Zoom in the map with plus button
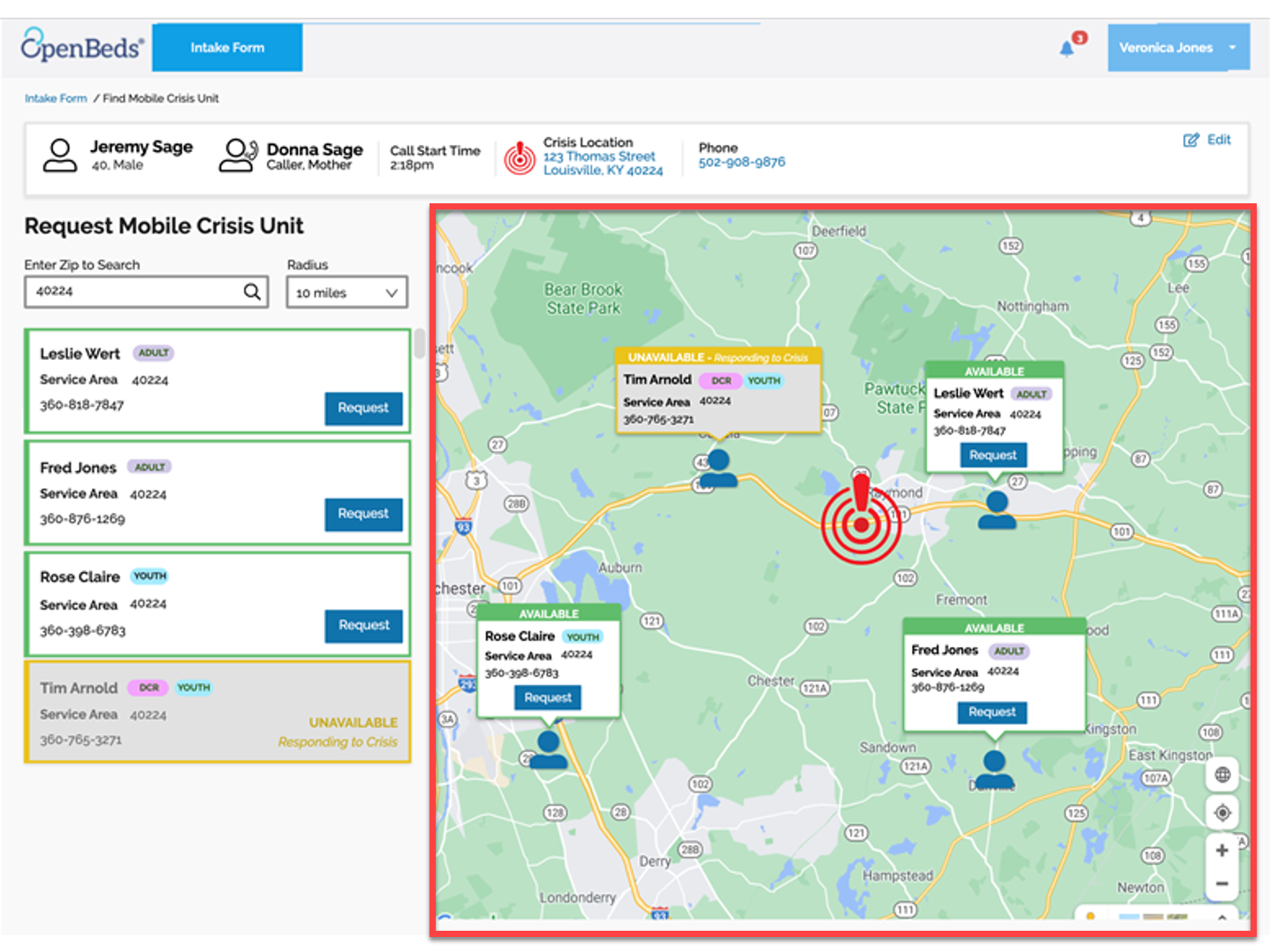 tap(1222, 850)
